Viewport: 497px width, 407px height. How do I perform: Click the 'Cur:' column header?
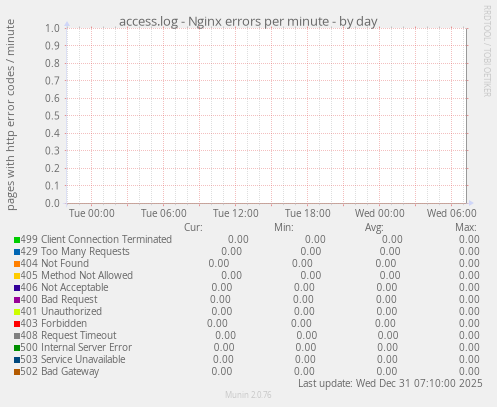193,227
